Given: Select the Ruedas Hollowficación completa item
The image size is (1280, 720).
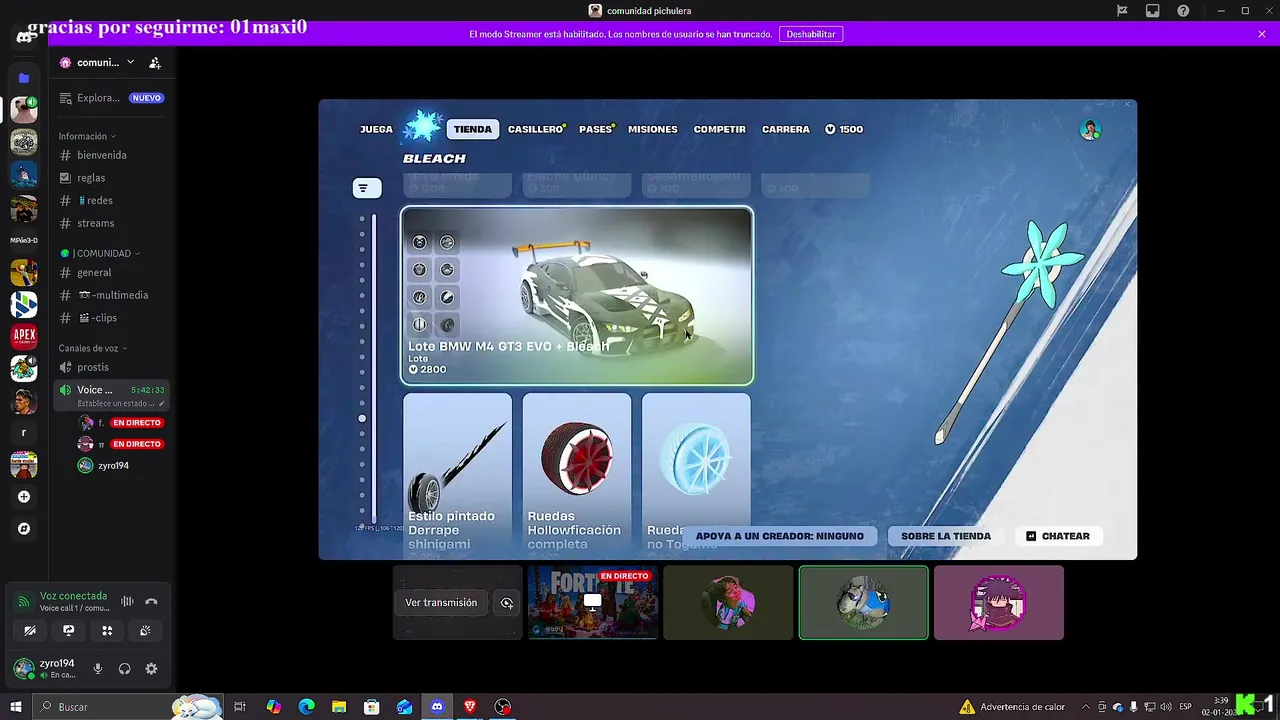Looking at the screenshot, I should tap(577, 473).
